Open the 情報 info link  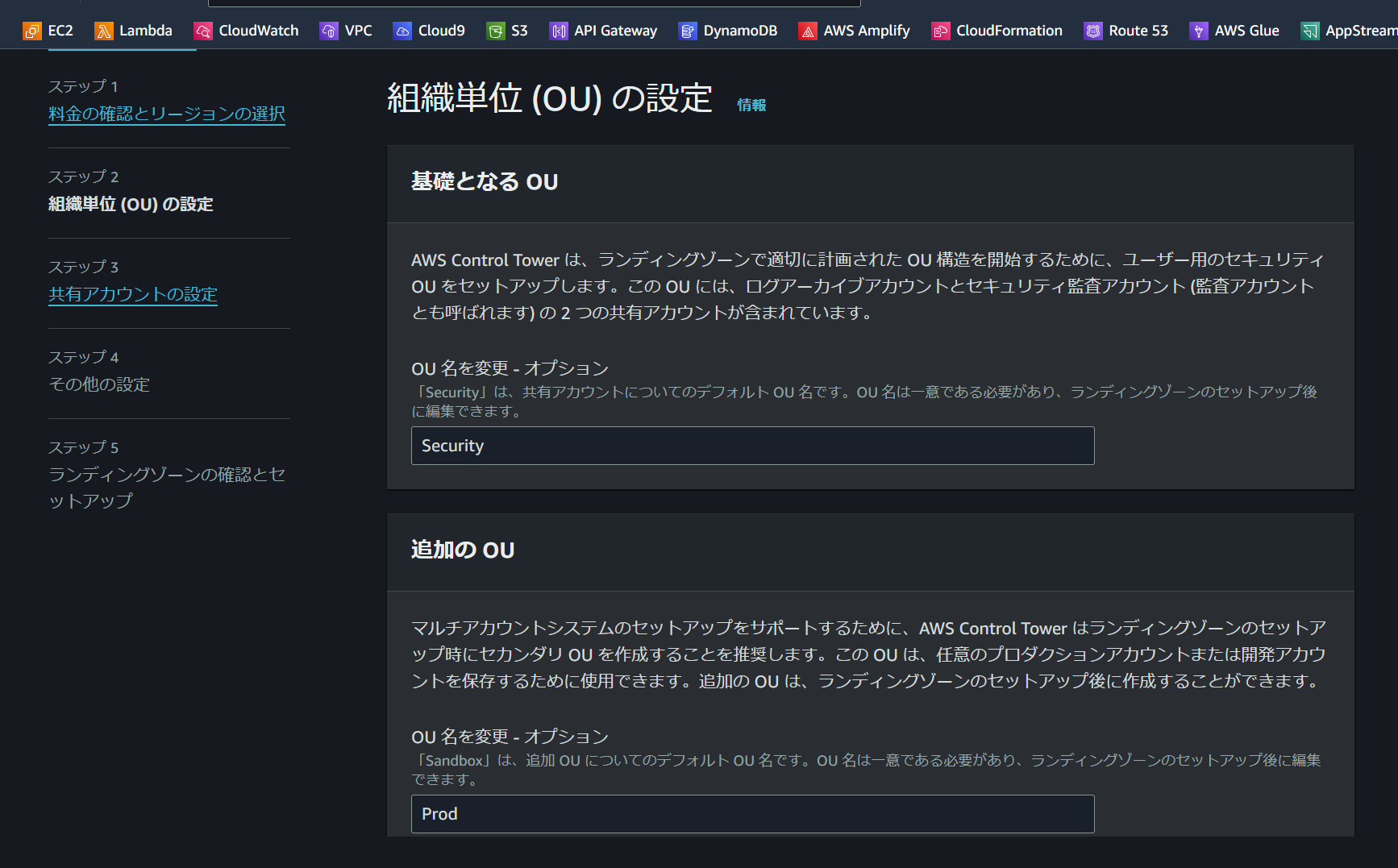point(751,105)
